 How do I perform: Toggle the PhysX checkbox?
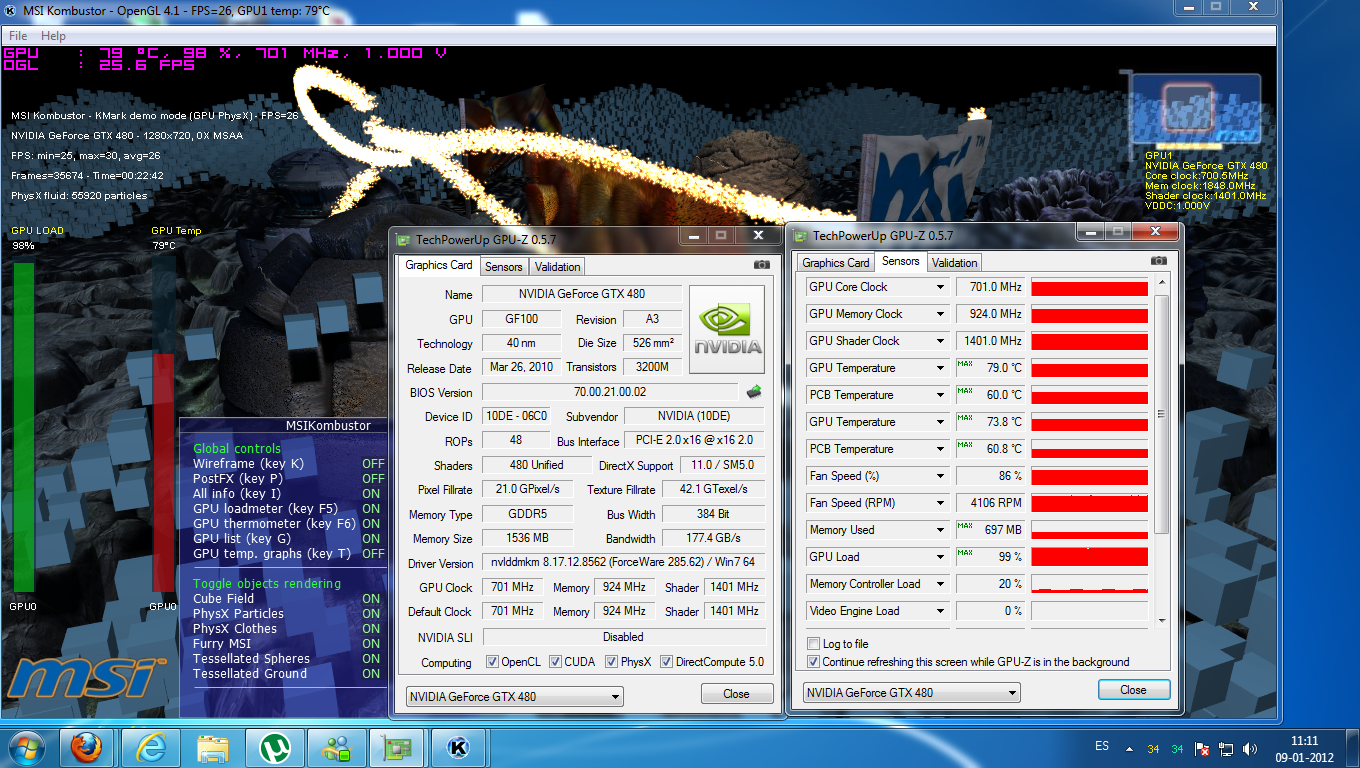(611, 662)
